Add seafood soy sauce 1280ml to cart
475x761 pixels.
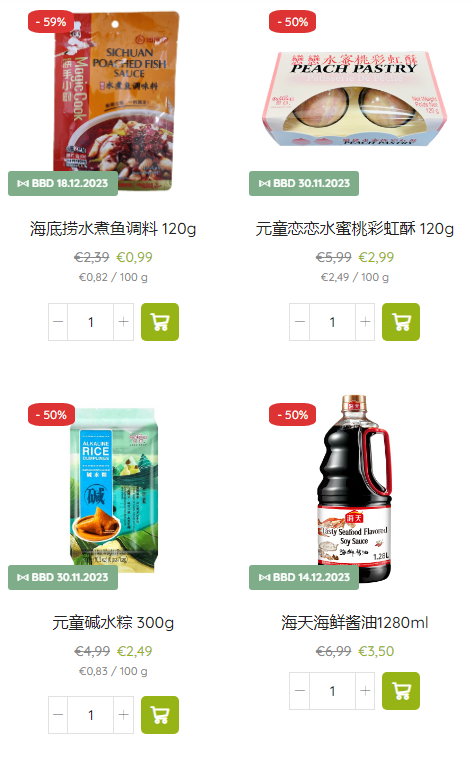click(401, 691)
